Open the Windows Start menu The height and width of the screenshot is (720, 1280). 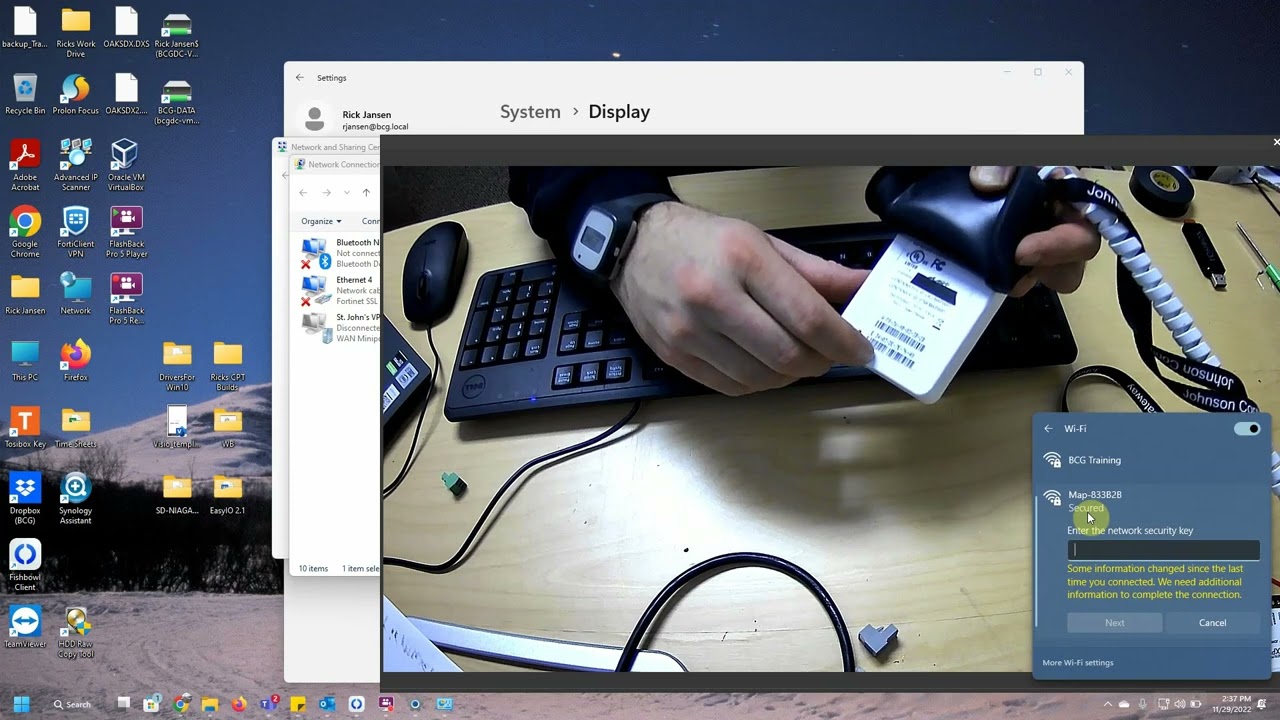[21, 704]
